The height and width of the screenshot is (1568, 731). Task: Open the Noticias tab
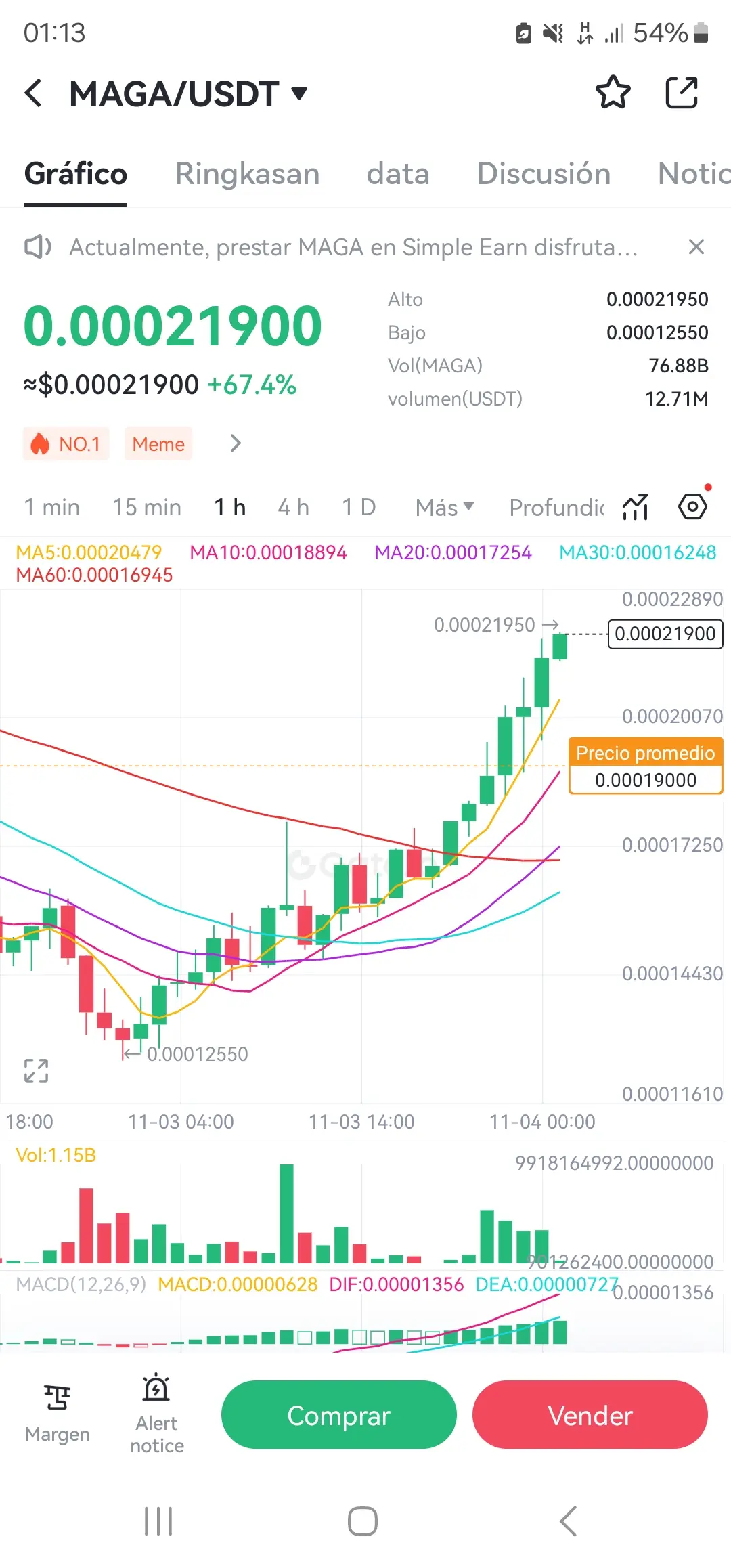694,174
